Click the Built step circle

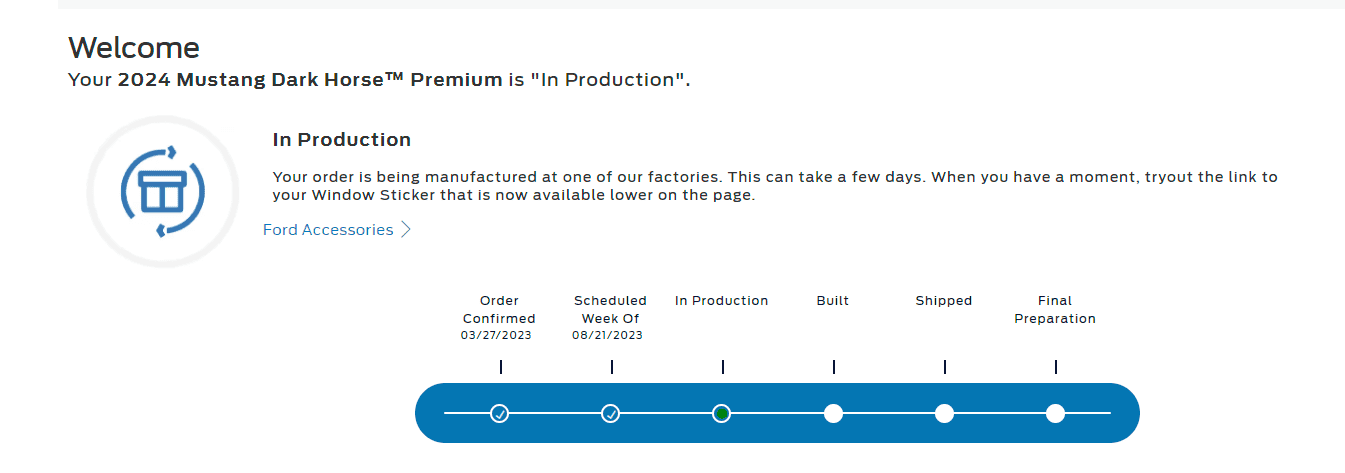tap(833, 413)
